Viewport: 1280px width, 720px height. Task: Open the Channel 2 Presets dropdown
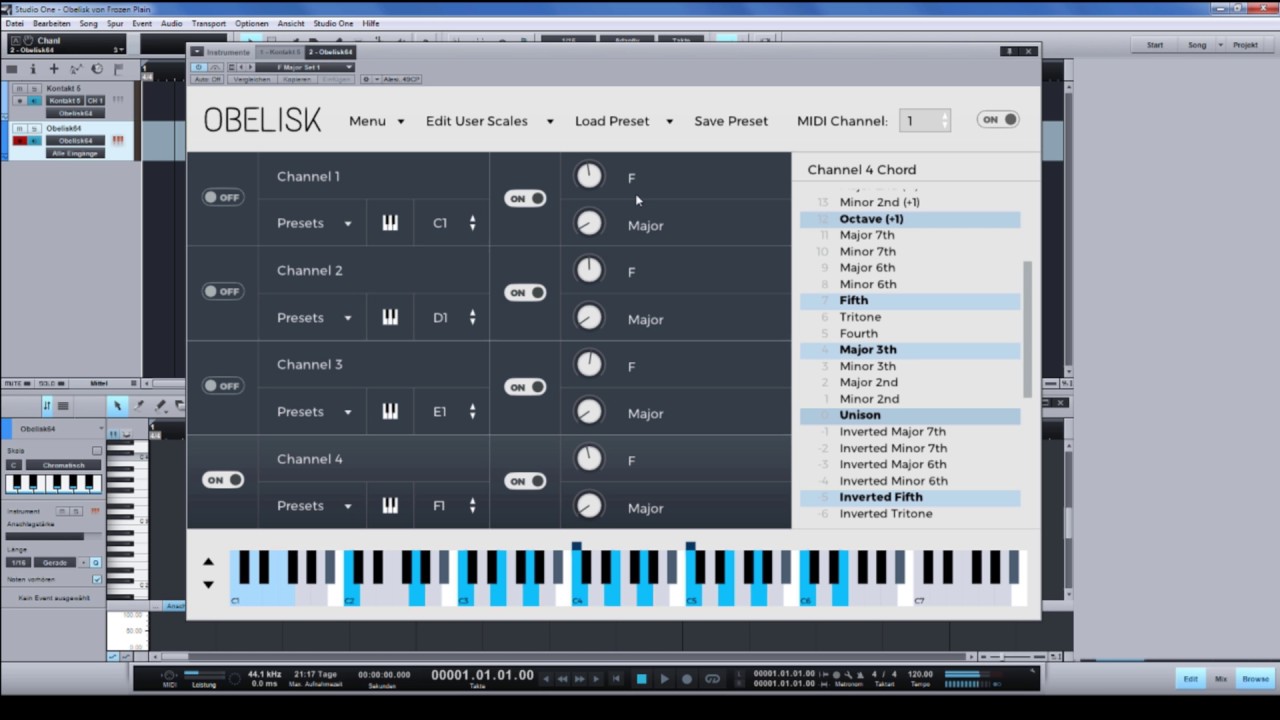click(314, 317)
